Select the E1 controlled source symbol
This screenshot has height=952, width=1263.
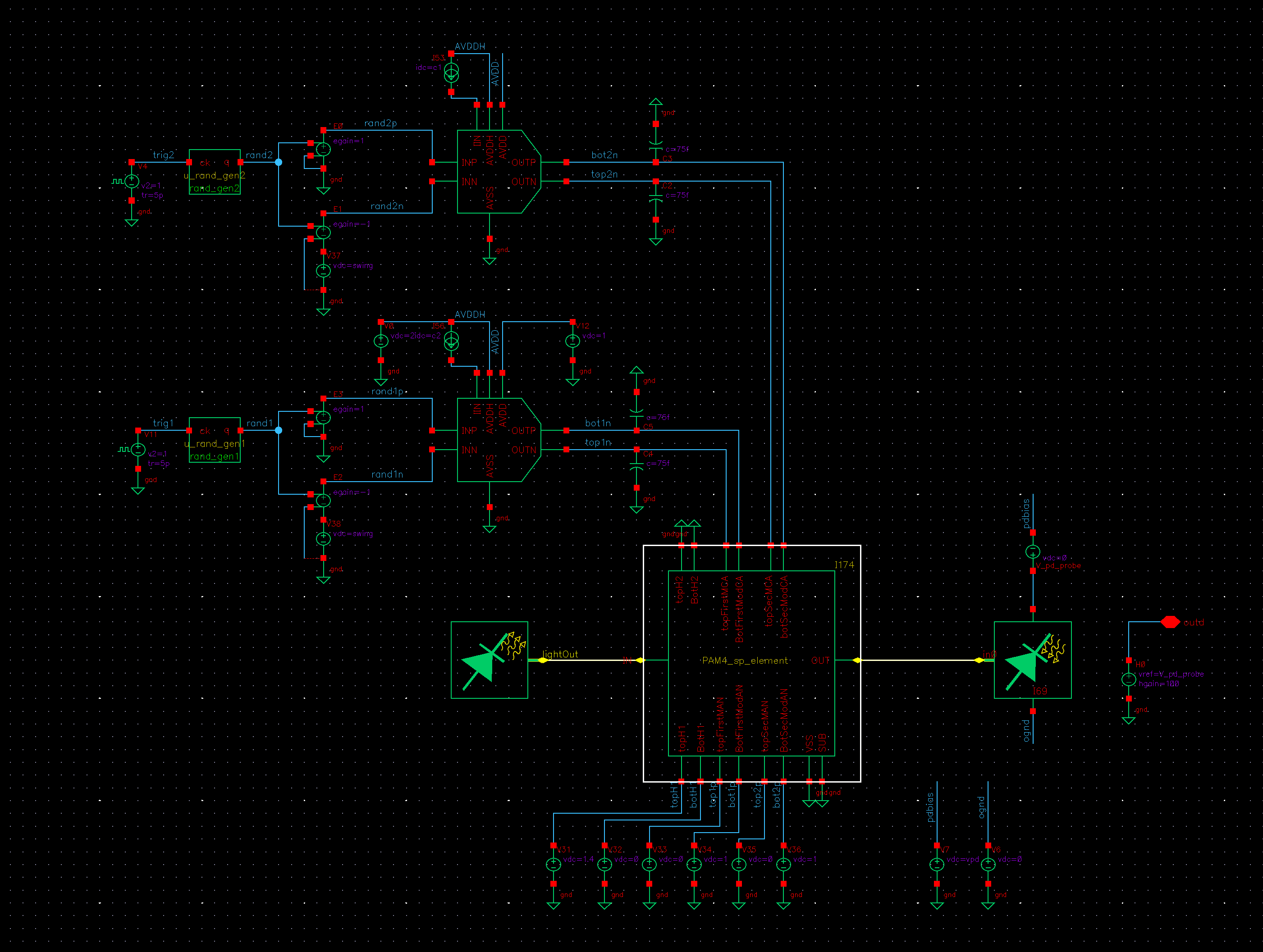pos(323,232)
